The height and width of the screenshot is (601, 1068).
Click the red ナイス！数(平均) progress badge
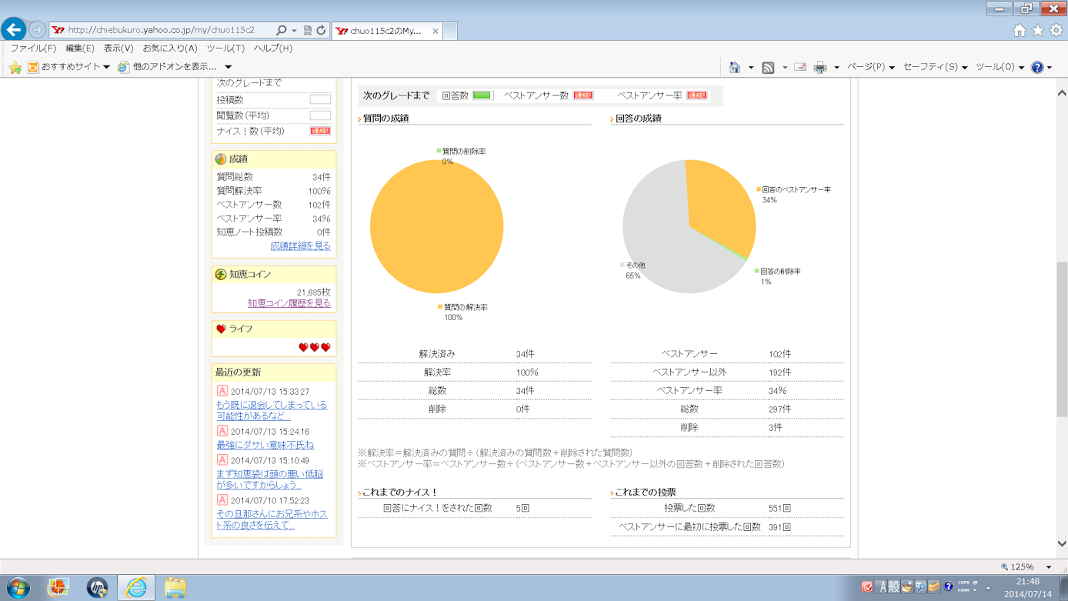tap(320, 131)
